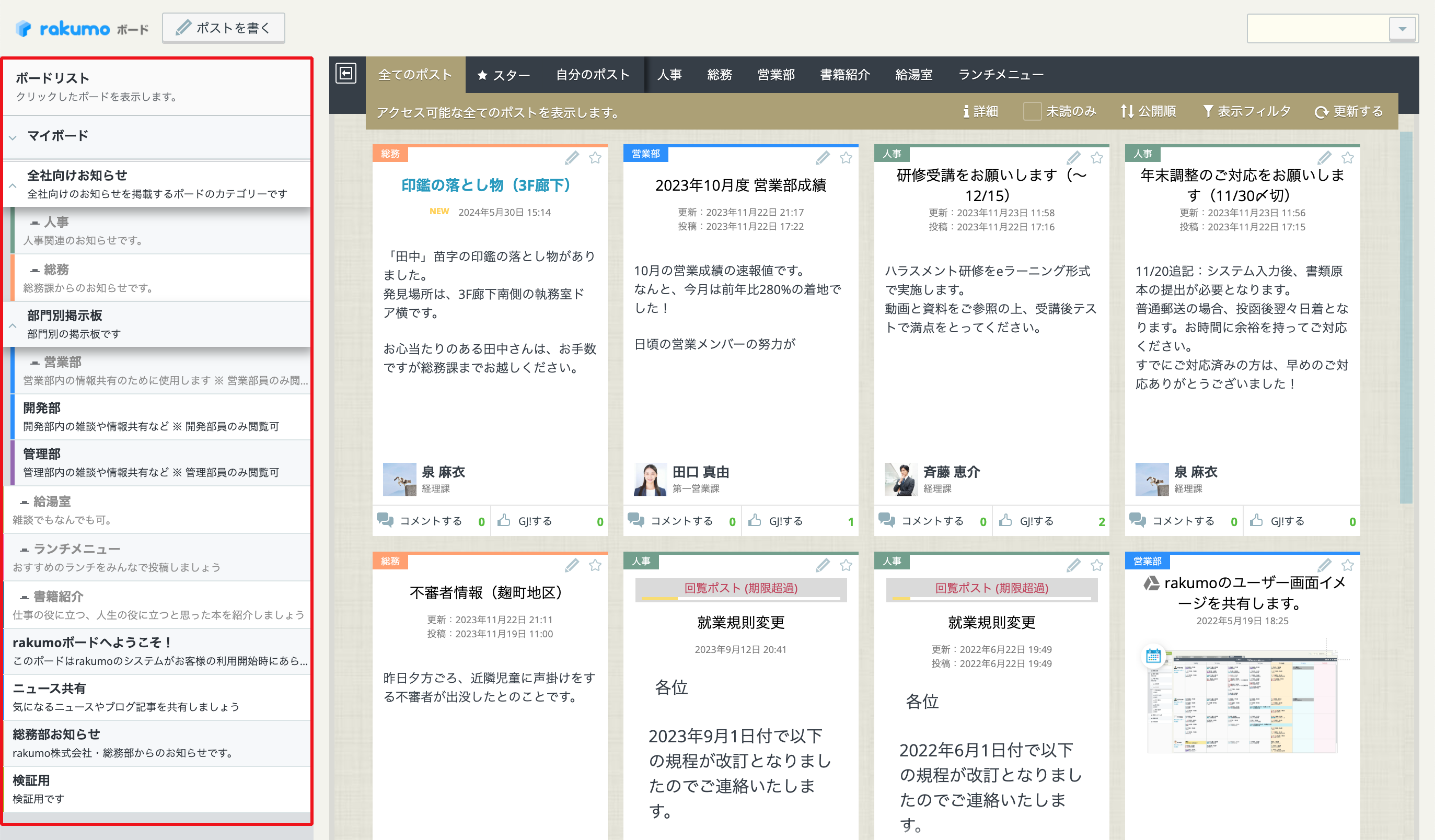Collapse the sidebar with the panel toggle icon
The height and width of the screenshot is (840, 1435).
(346, 74)
